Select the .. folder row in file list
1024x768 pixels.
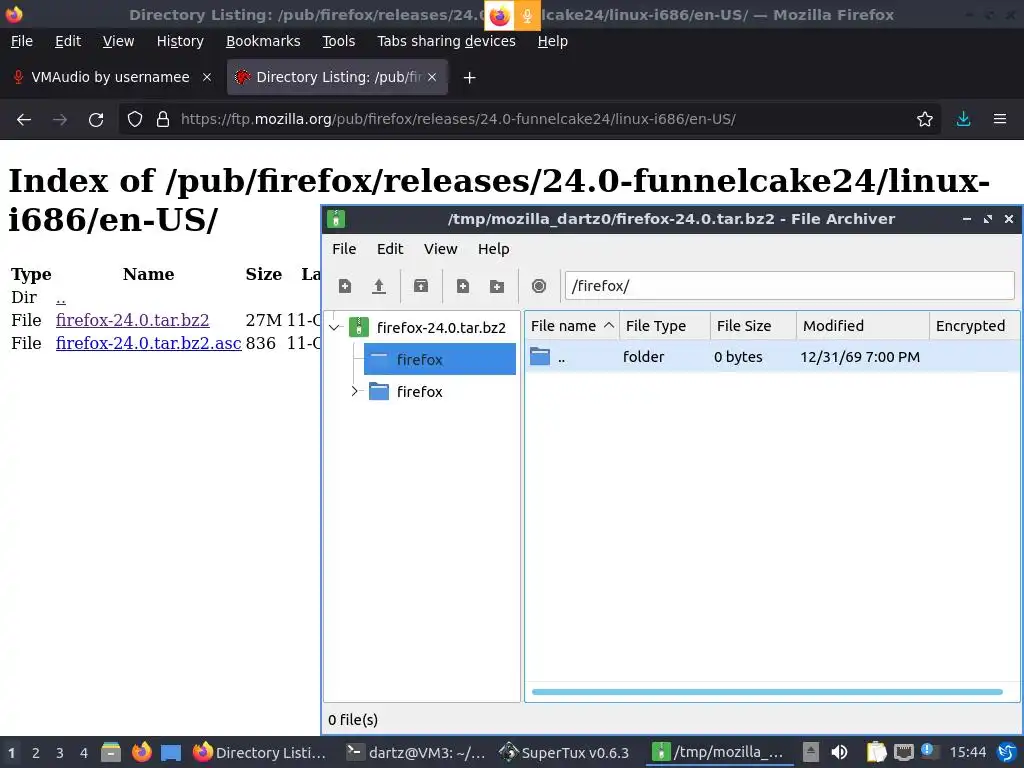point(773,357)
